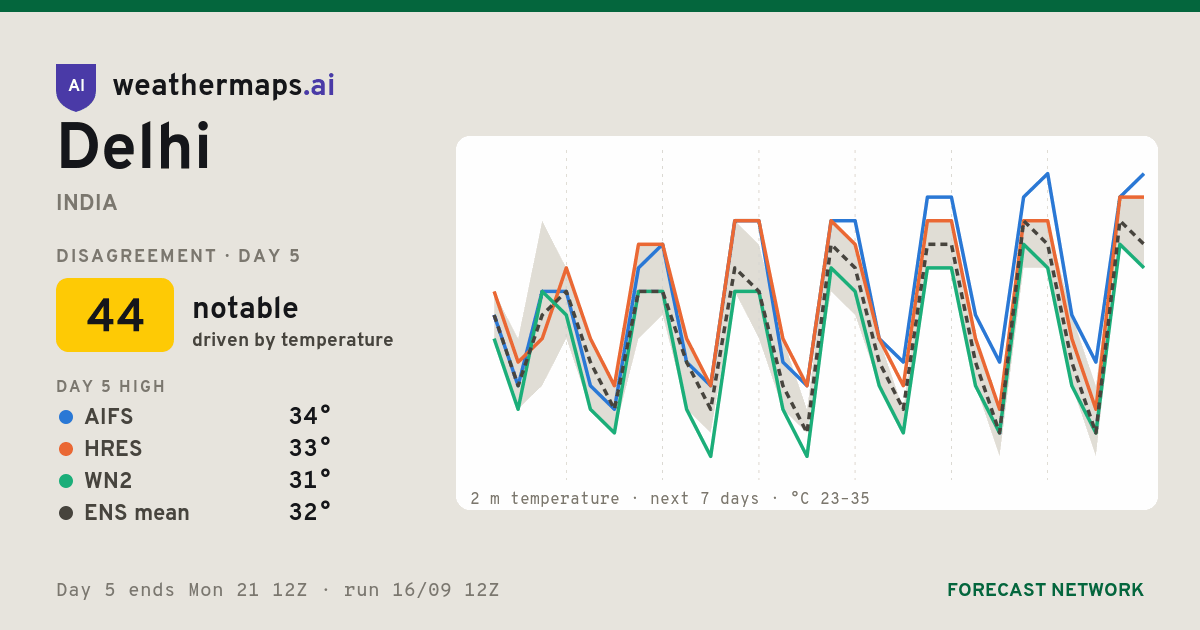The height and width of the screenshot is (630, 1200).
Task: Click the HRES 33° high value
Action: click(310, 448)
